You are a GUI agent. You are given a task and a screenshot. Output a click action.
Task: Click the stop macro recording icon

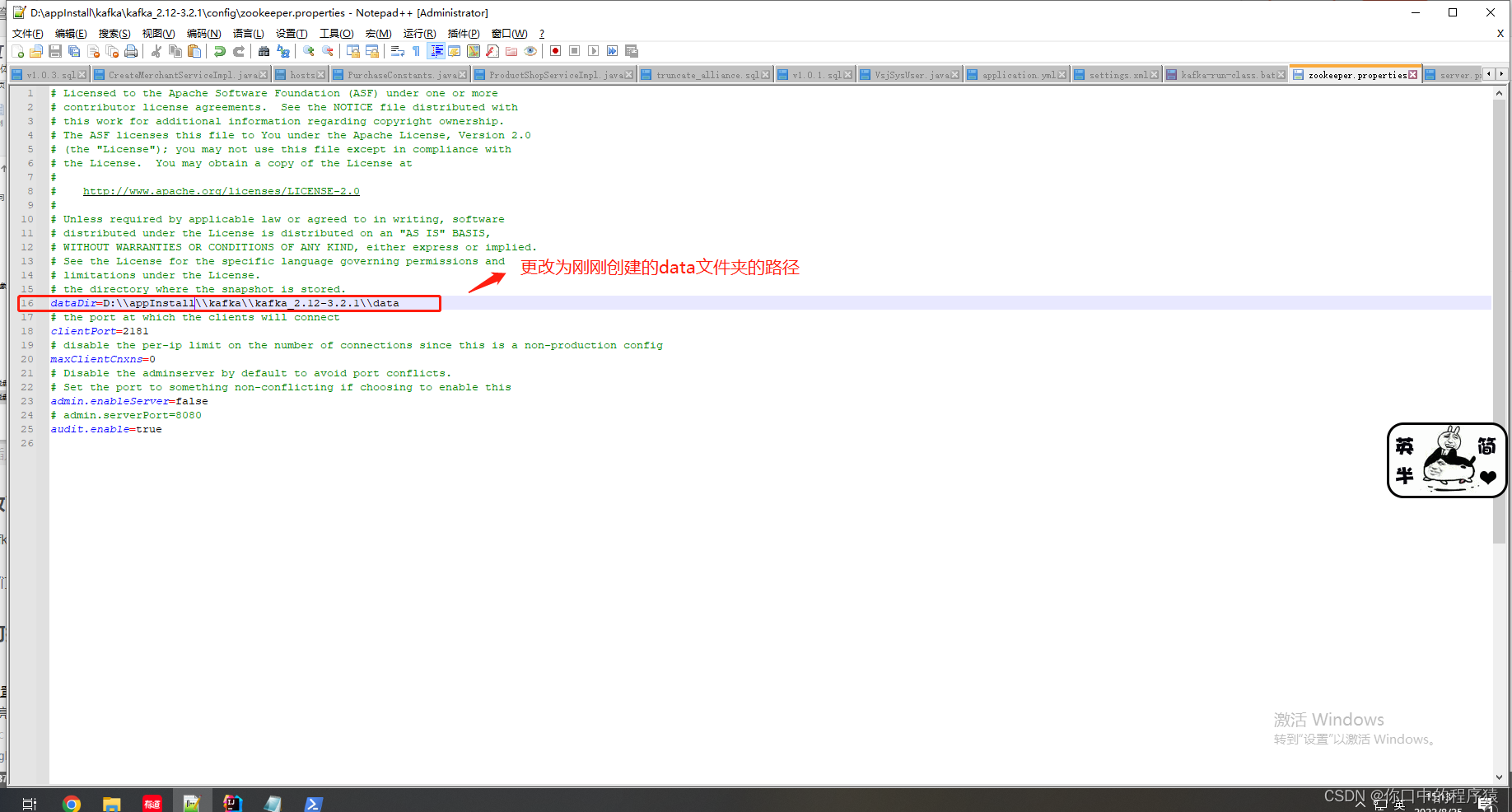click(x=575, y=51)
